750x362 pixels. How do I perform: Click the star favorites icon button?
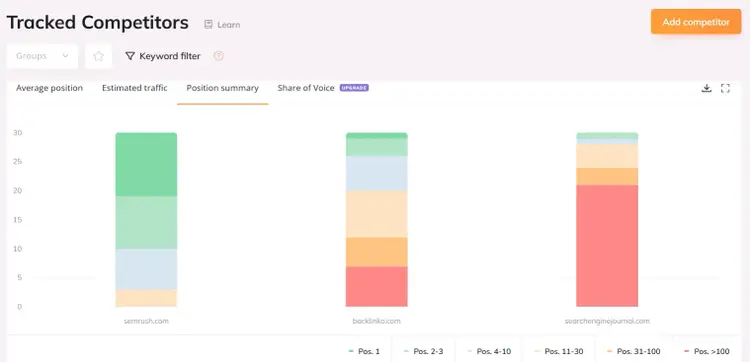[99, 56]
